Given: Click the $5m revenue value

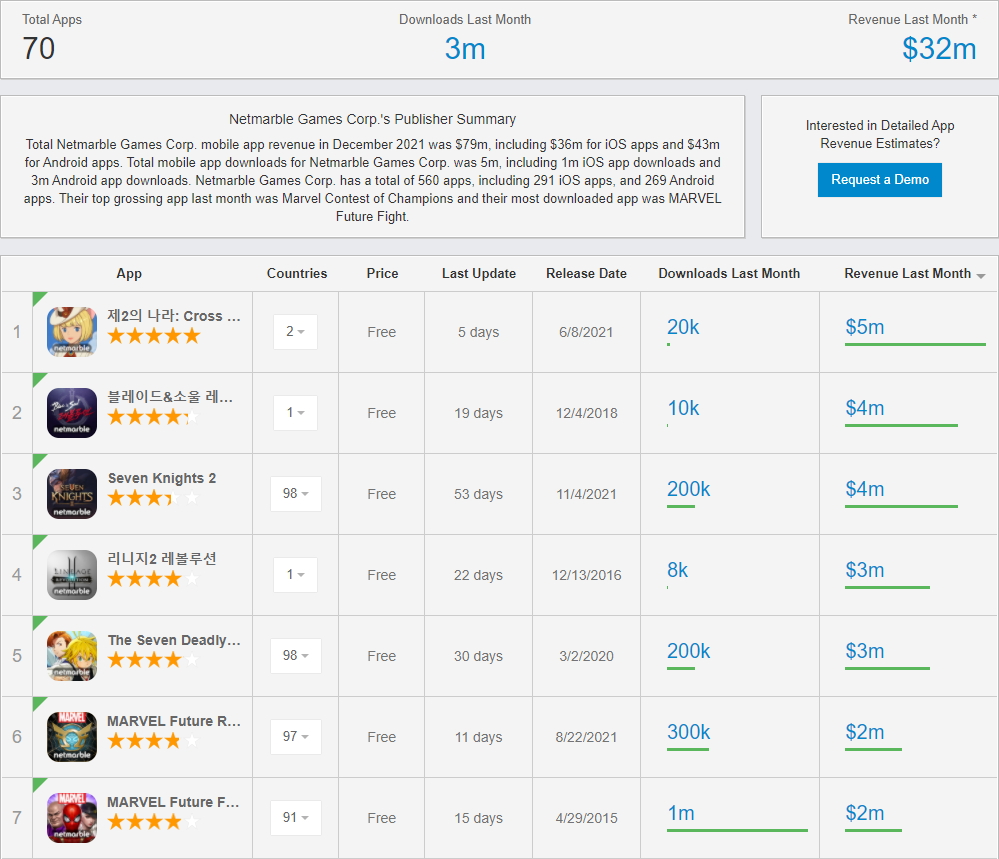Looking at the screenshot, I should pos(865,327).
